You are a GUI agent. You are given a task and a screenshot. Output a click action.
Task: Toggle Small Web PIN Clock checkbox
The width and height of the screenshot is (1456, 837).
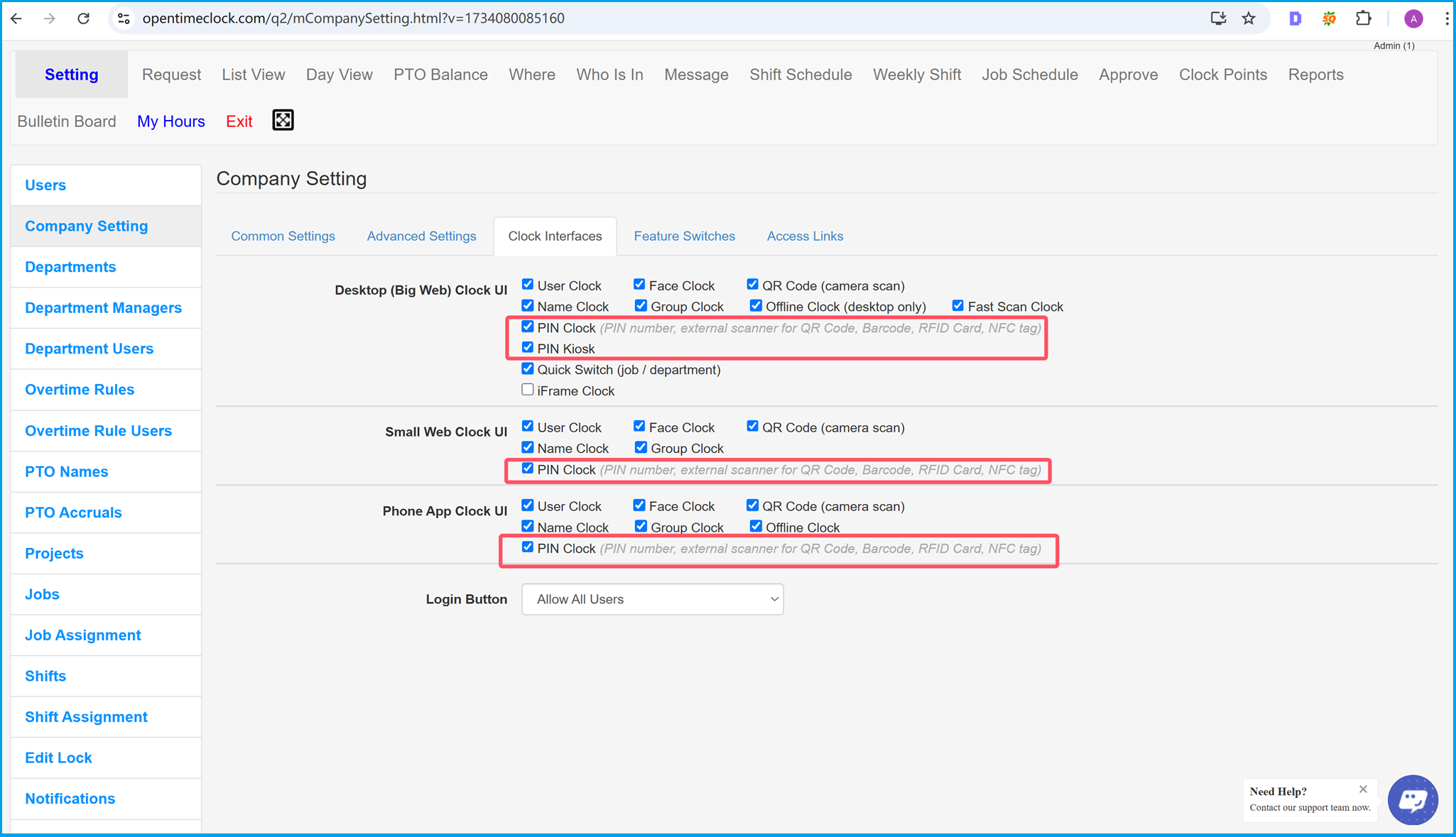tap(527, 468)
